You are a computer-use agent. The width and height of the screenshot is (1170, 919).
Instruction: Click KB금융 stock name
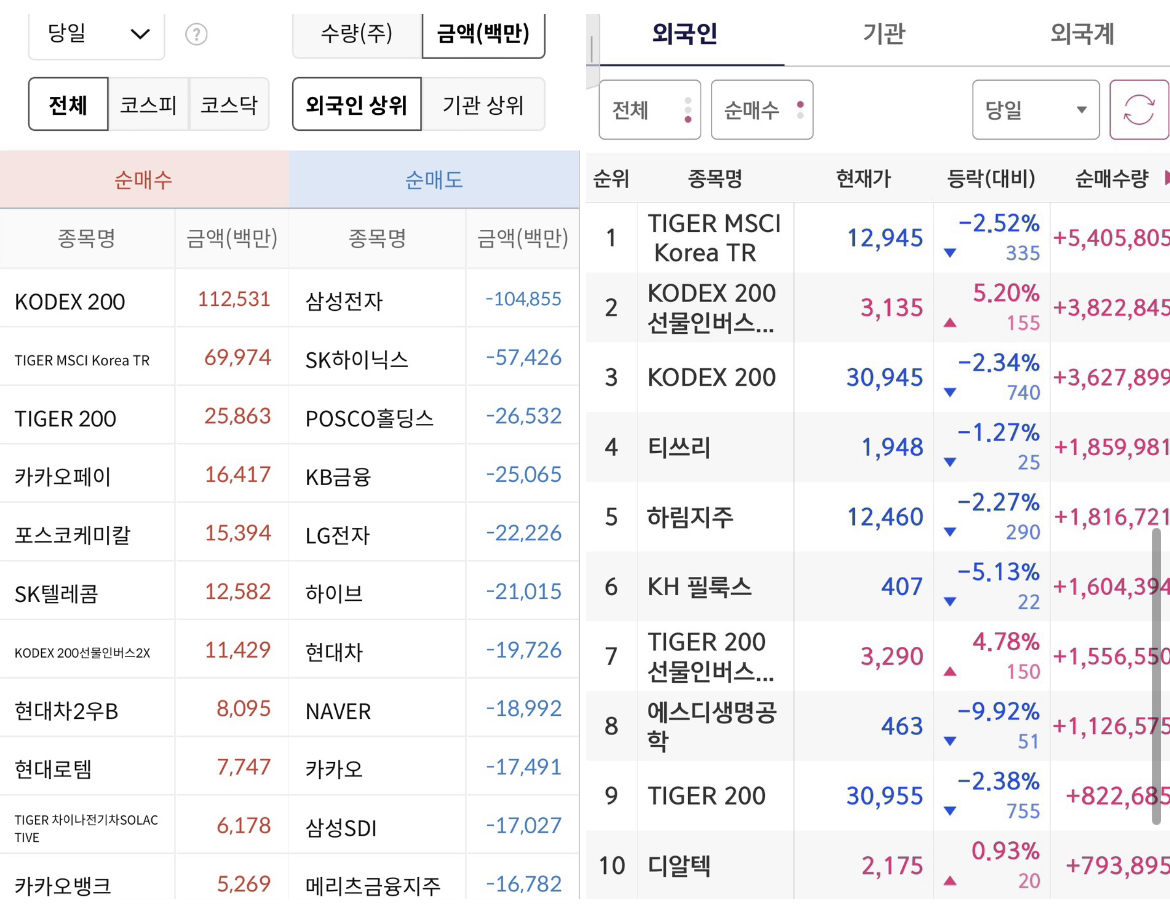pyautogui.click(x=338, y=477)
